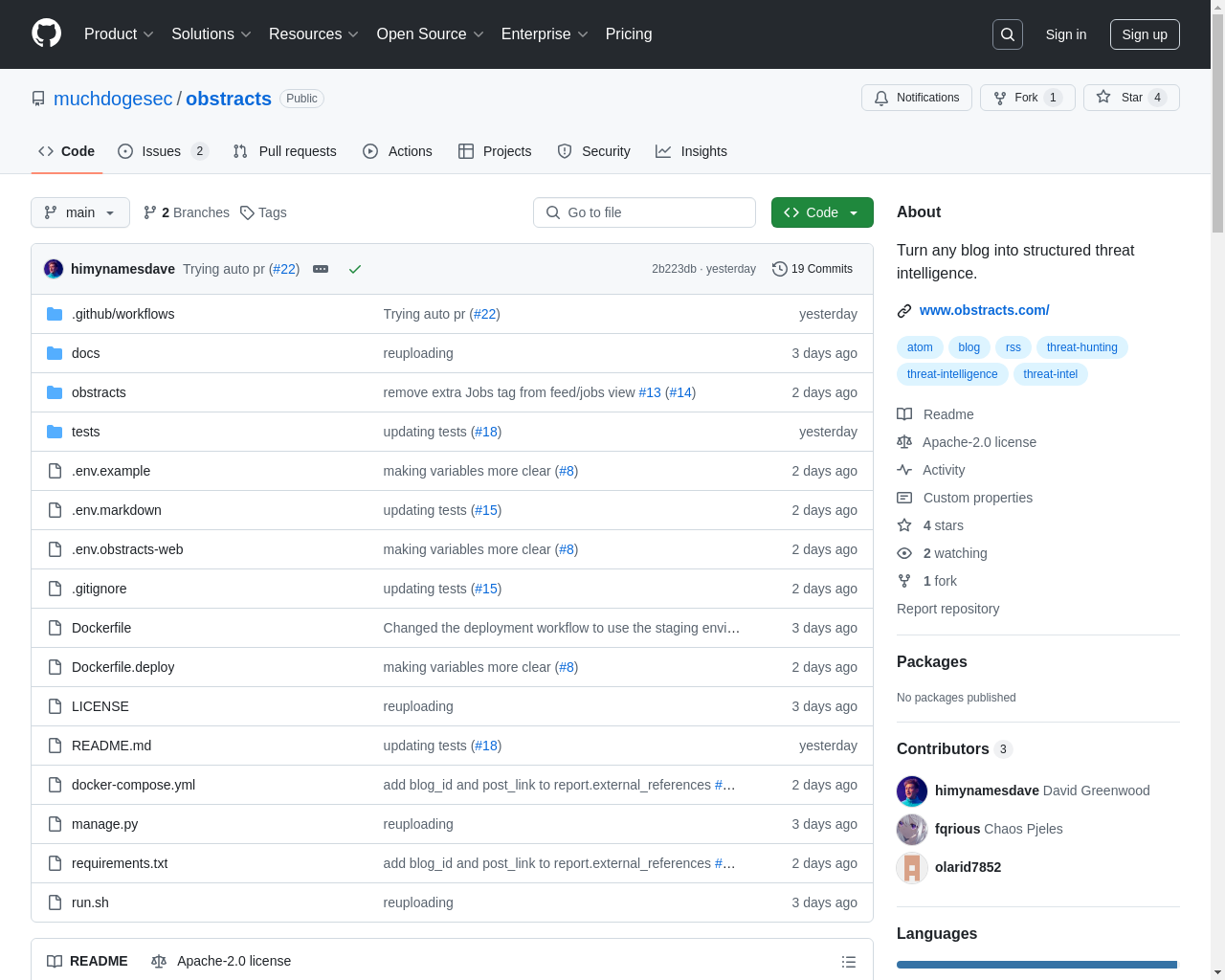Viewport: 1225px width, 980px height.
Task: Open the main branch dropdown
Action: [80, 212]
